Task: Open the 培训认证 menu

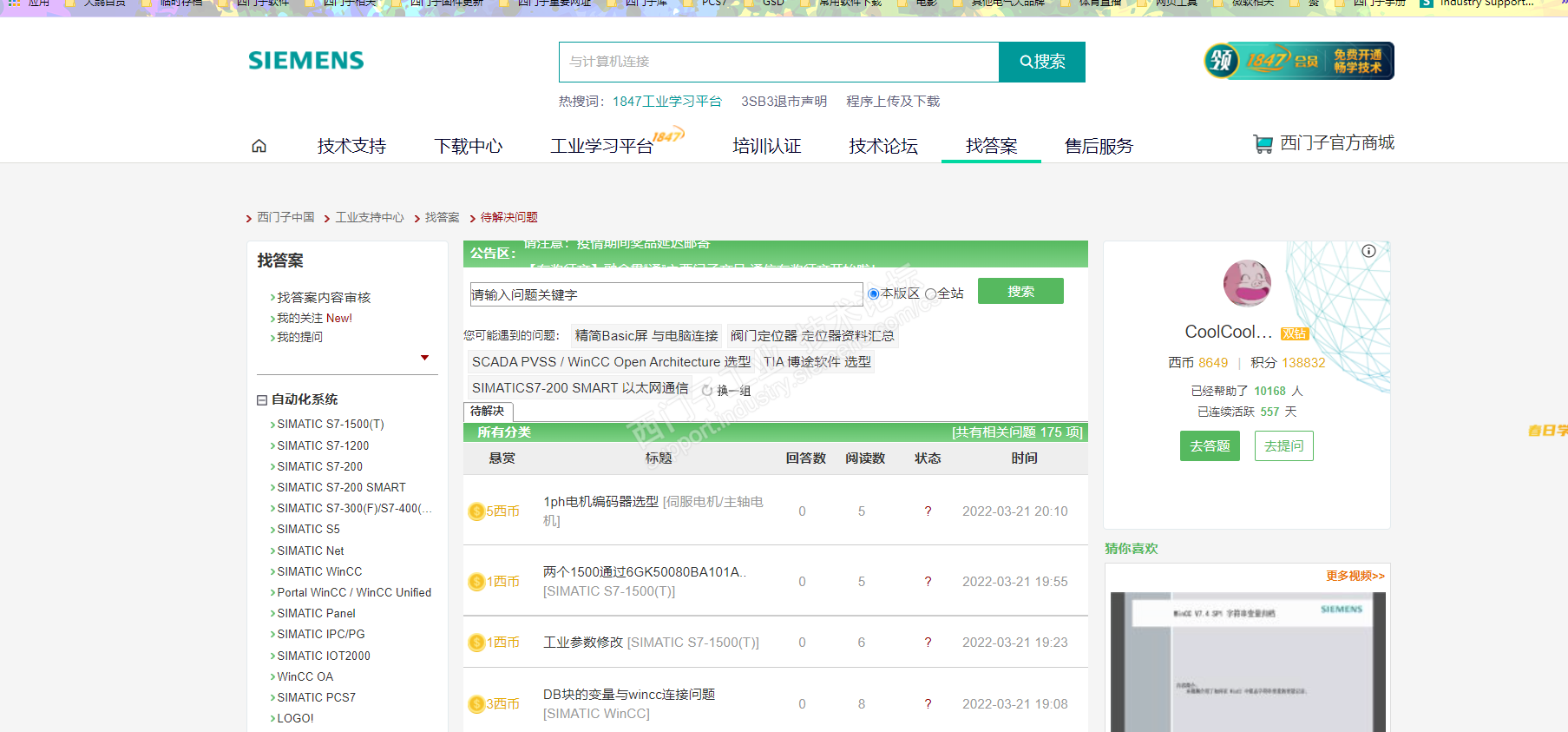Action: [766, 146]
